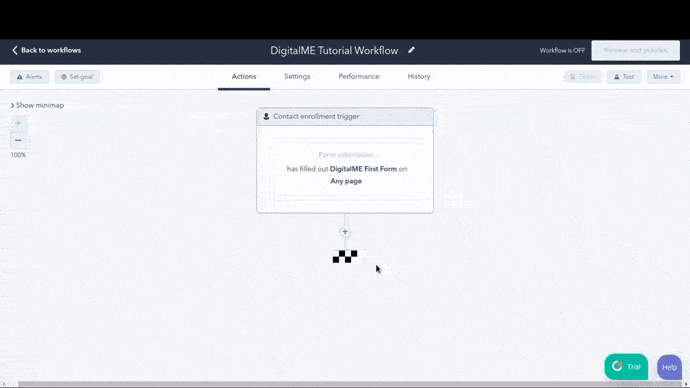Open the History tab

(419, 77)
